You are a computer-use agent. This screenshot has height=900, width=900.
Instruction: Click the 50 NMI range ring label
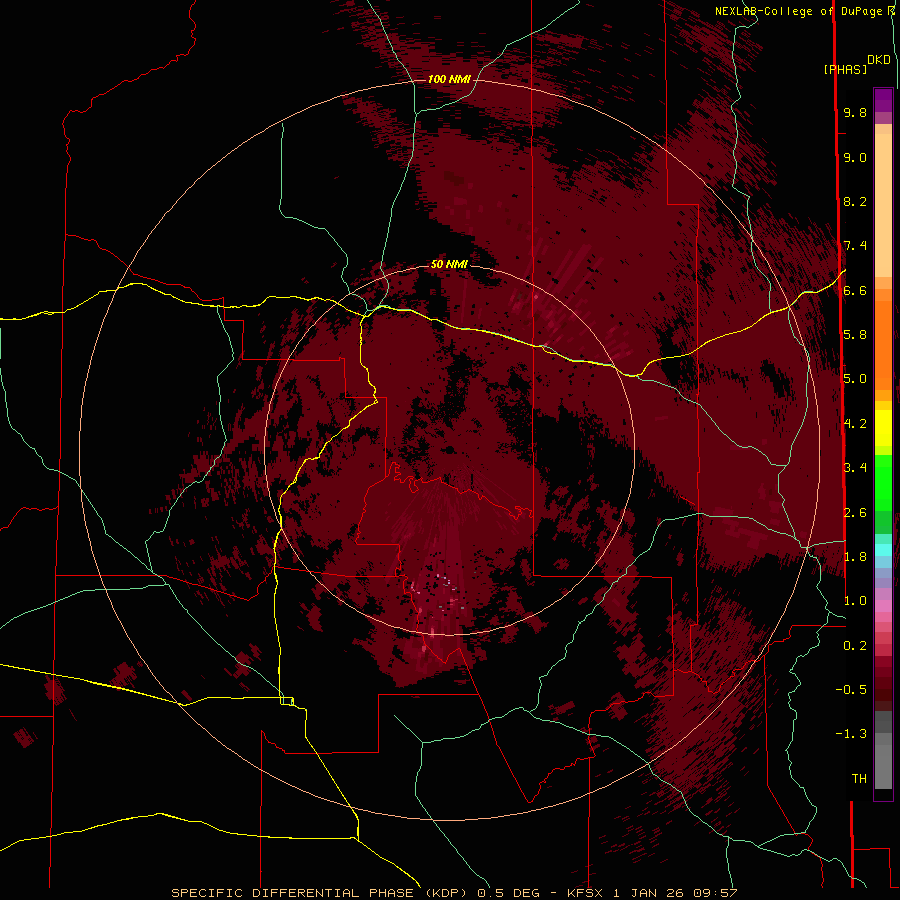(449, 264)
